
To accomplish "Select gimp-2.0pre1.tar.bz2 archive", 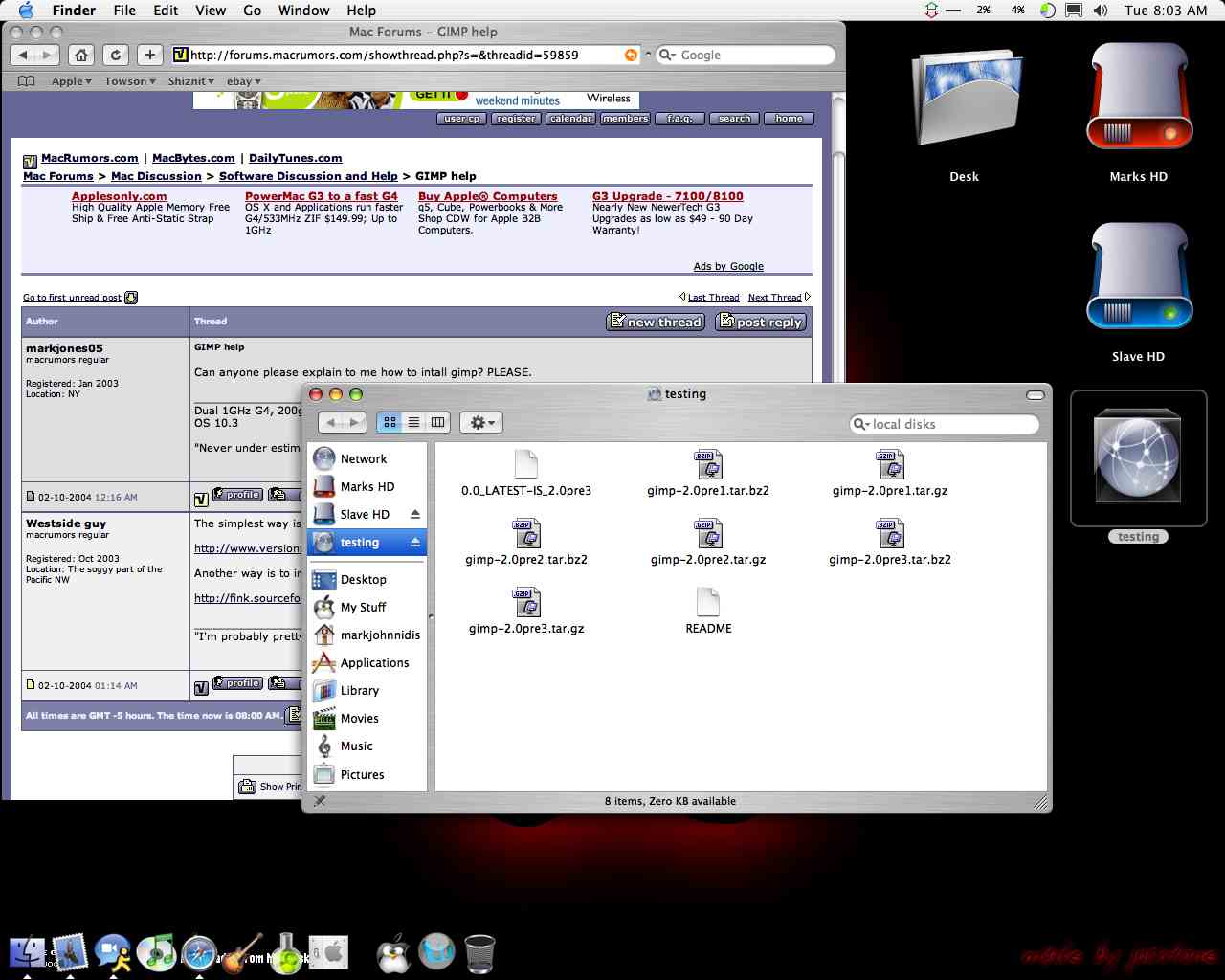I will (x=708, y=473).
